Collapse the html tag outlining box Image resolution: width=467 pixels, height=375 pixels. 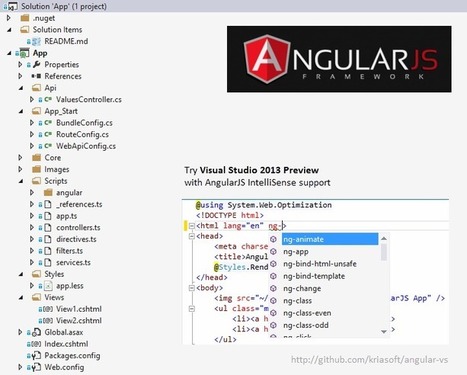pos(192,226)
